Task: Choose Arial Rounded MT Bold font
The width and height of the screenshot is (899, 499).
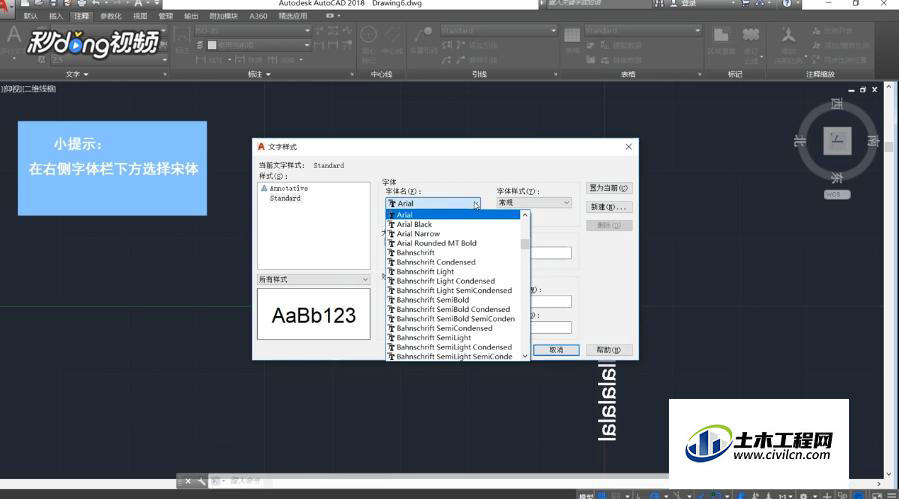Action: pyautogui.click(x=453, y=243)
